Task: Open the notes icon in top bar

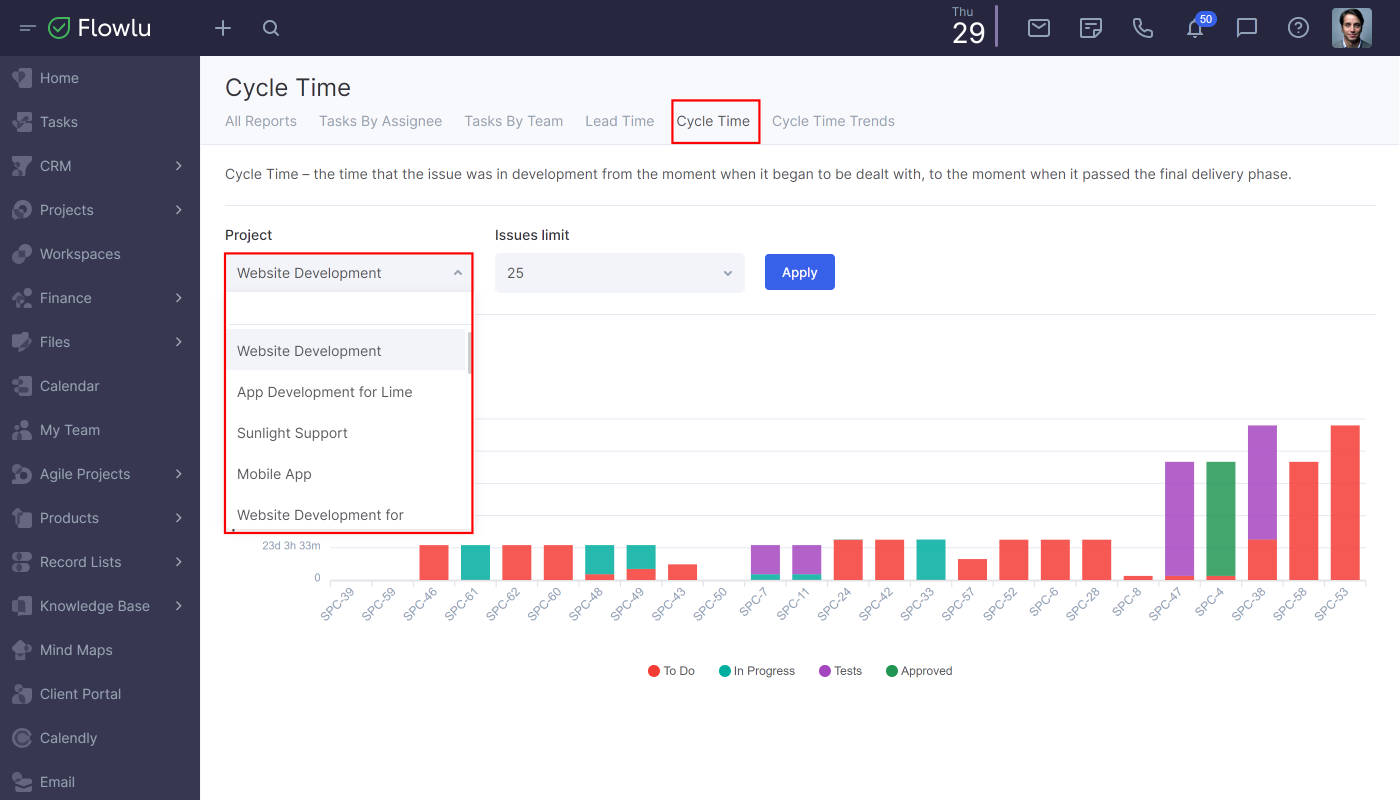Action: coord(1091,28)
